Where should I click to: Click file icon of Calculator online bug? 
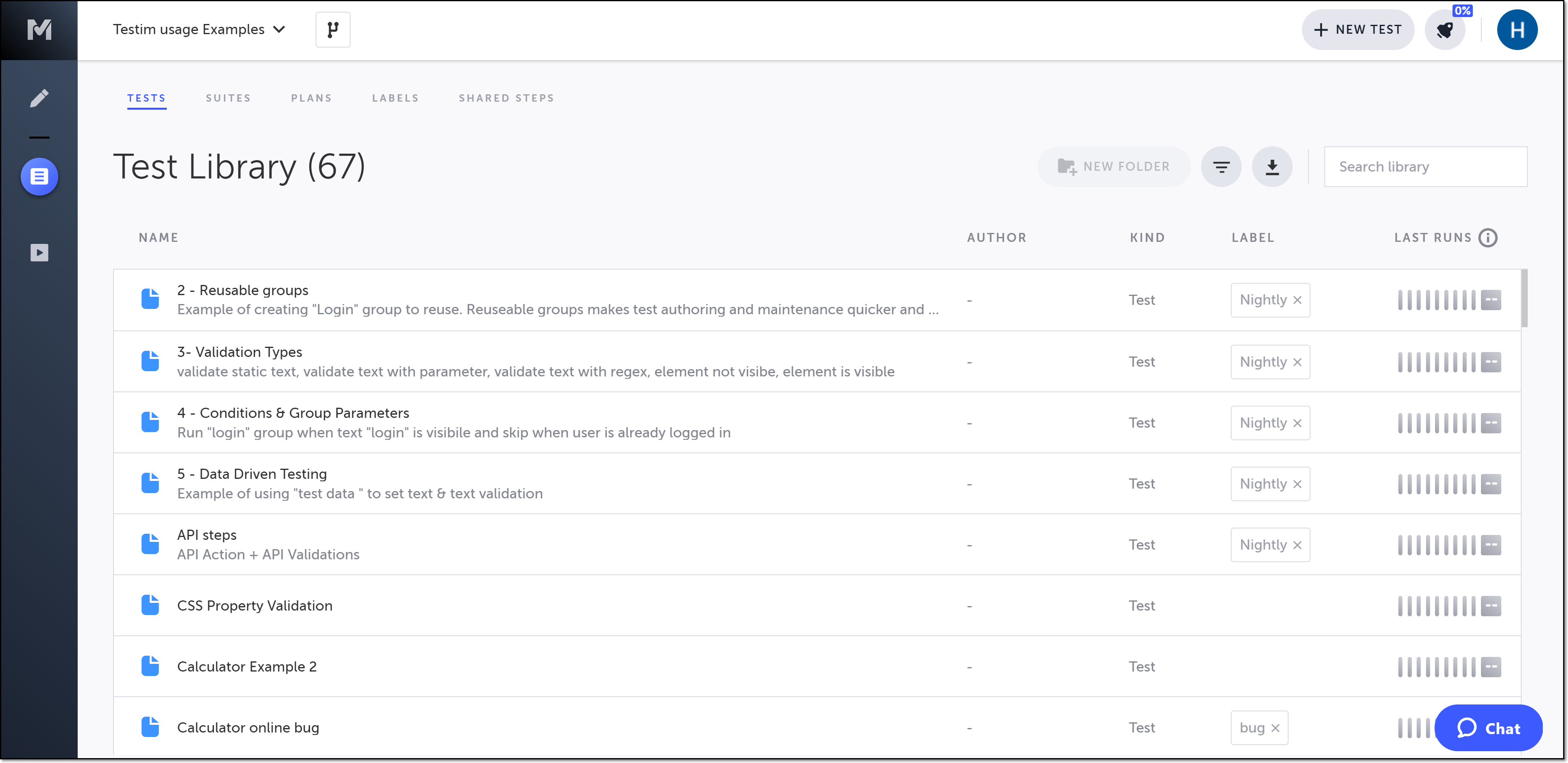(x=150, y=727)
